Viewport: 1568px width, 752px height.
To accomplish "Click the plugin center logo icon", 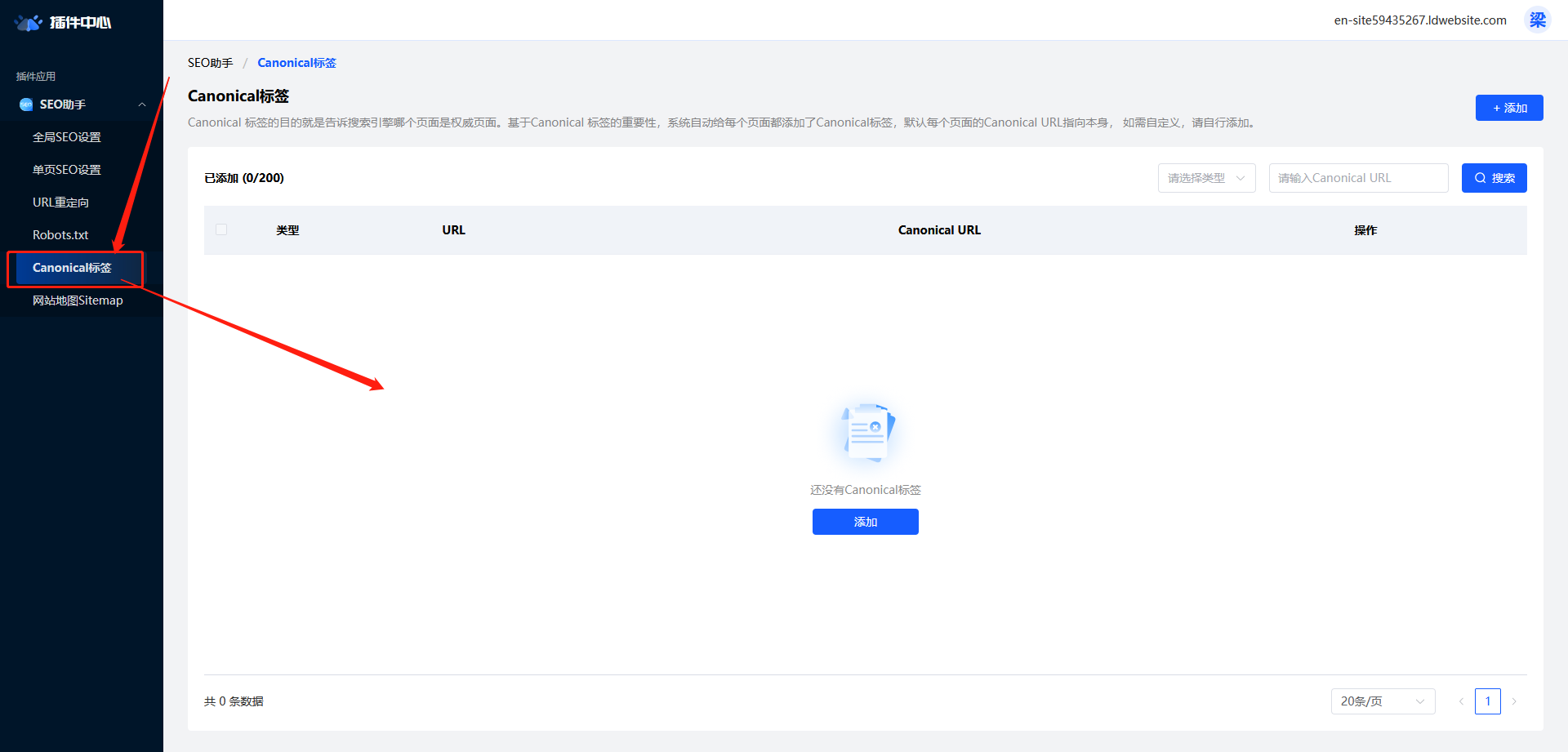I will point(29,23).
